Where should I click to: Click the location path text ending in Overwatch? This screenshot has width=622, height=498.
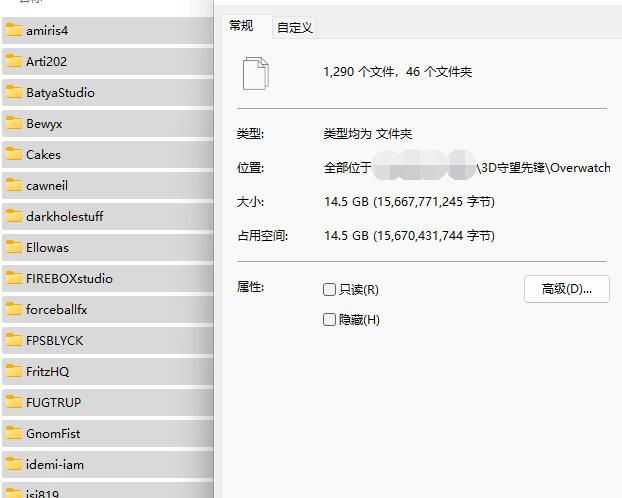pos(544,168)
